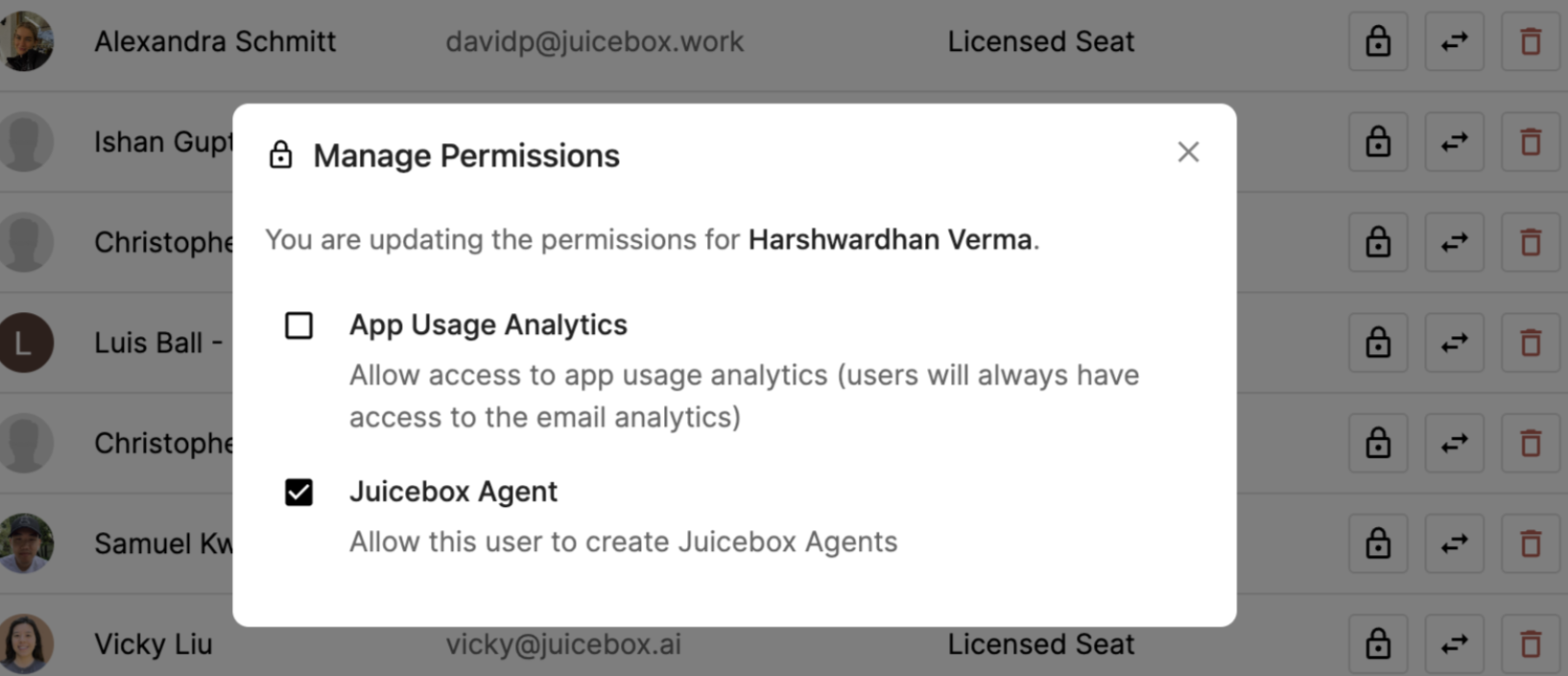Click transfer seat icon in Vicky Liu row
Screen dimensions: 1568x676
1454,643
